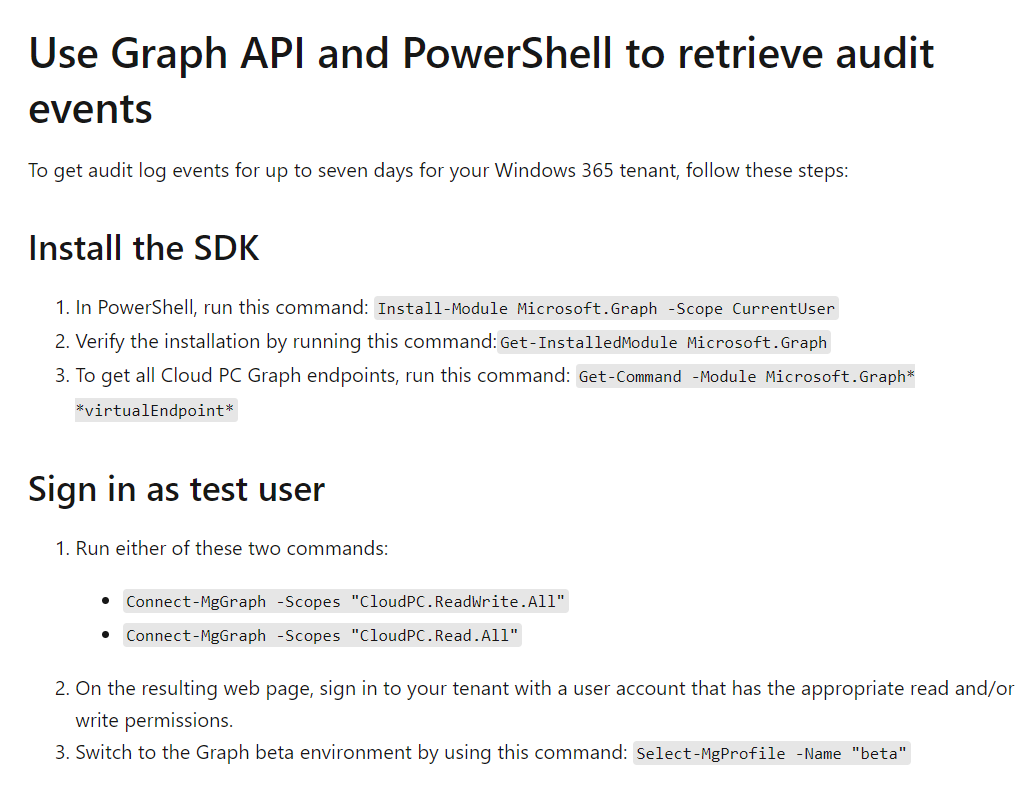The height and width of the screenshot is (807, 1031).
Task: Click the Install the SDK heading
Action: [143, 249]
